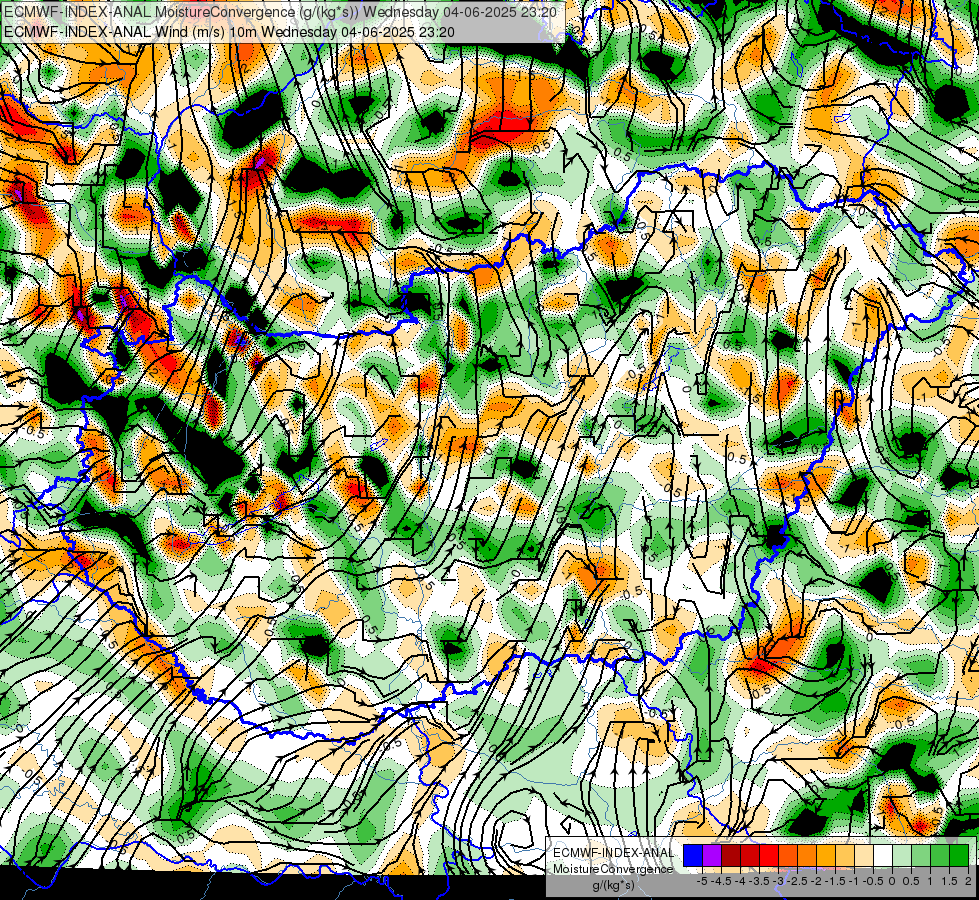Select the purple swatch between -5 and -4.5

point(712,855)
